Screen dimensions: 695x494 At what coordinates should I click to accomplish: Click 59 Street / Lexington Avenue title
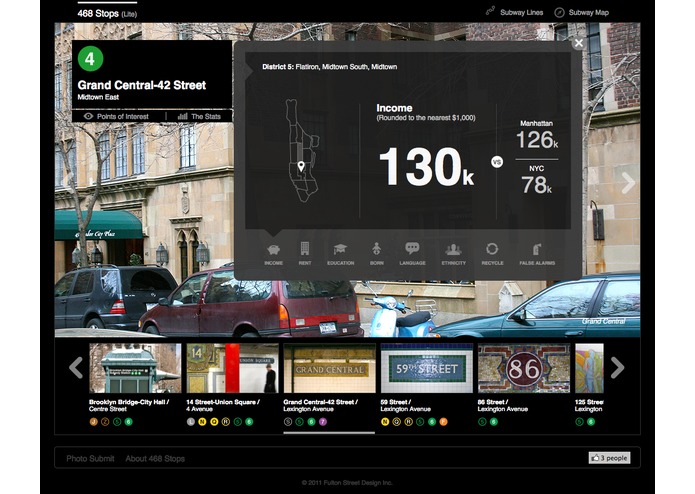[405, 405]
